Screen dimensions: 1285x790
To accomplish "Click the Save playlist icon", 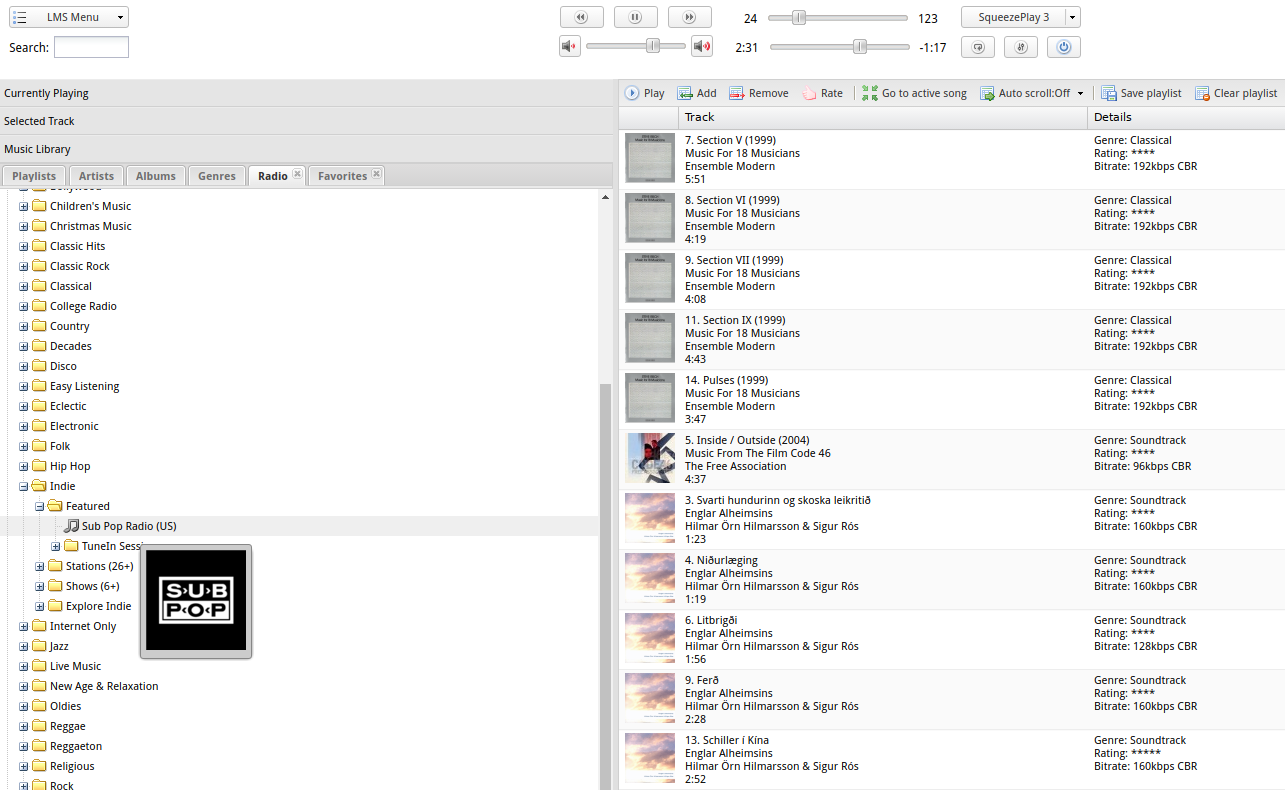I will coord(1109,93).
